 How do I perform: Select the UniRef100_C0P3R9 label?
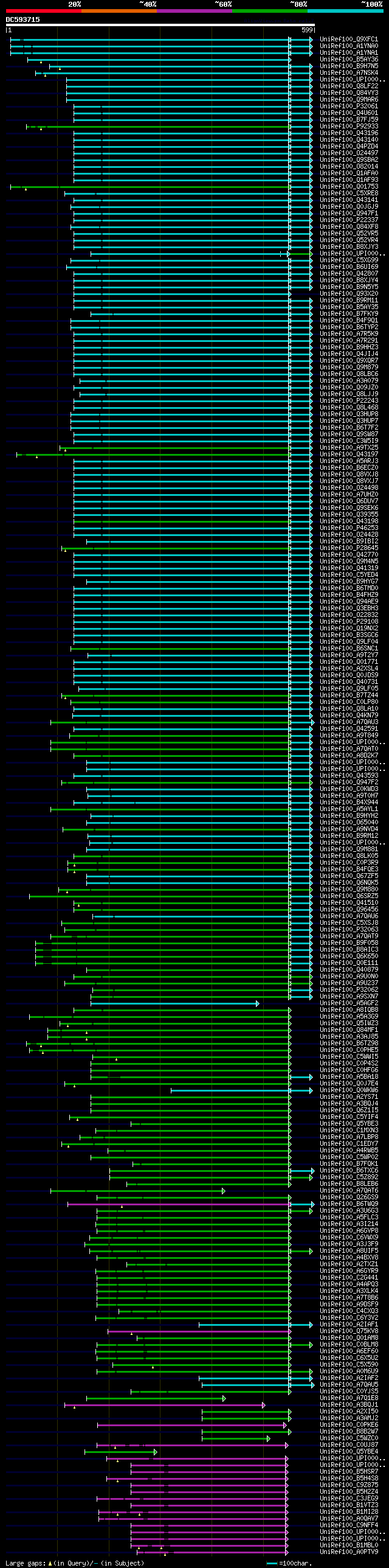point(349,863)
